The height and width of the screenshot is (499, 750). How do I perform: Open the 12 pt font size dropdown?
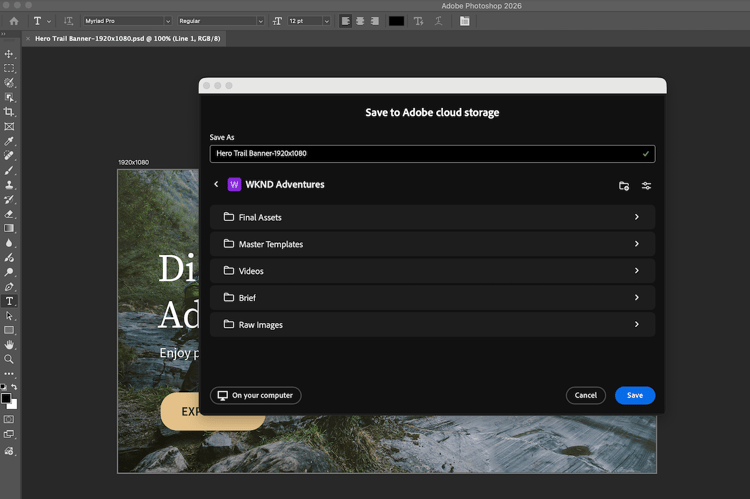[x=327, y=21]
